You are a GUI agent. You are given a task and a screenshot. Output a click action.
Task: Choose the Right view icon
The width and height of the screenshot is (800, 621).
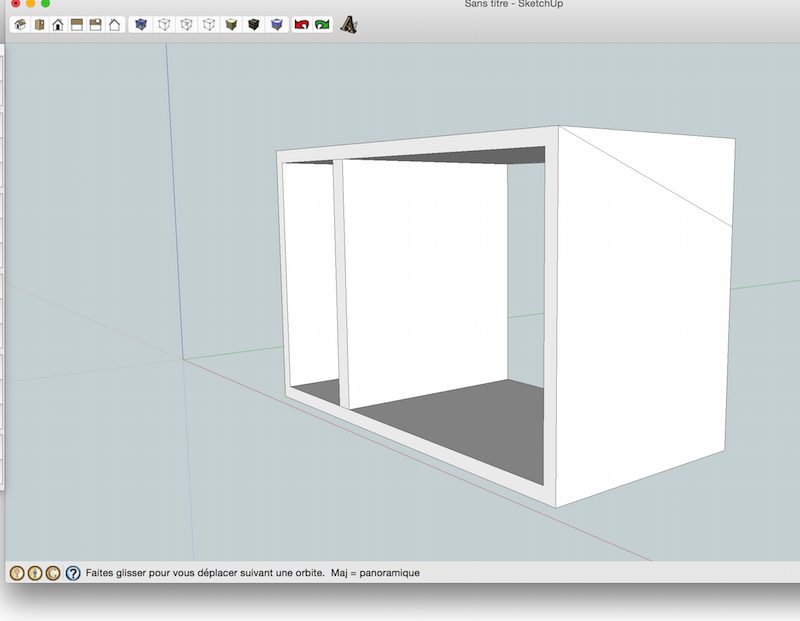[x=77, y=24]
